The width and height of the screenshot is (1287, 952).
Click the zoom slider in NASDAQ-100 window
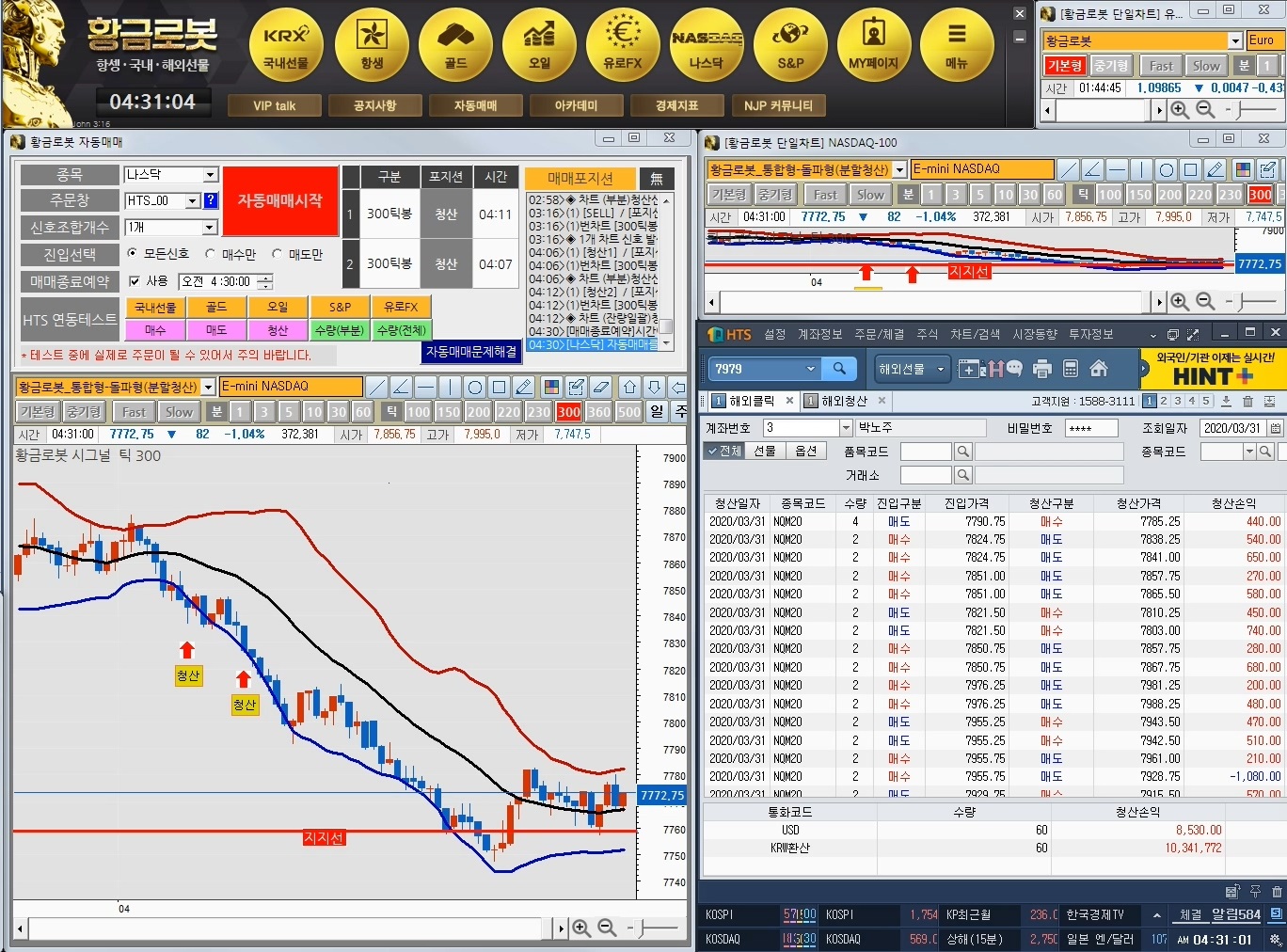(x=1252, y=301)
